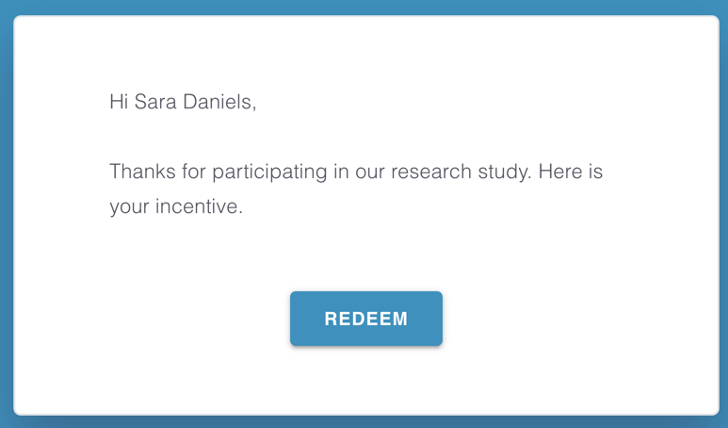Click the word 'our' in the message
The height and width of the screenshot is (428, 728).
(x=370, y=172)
